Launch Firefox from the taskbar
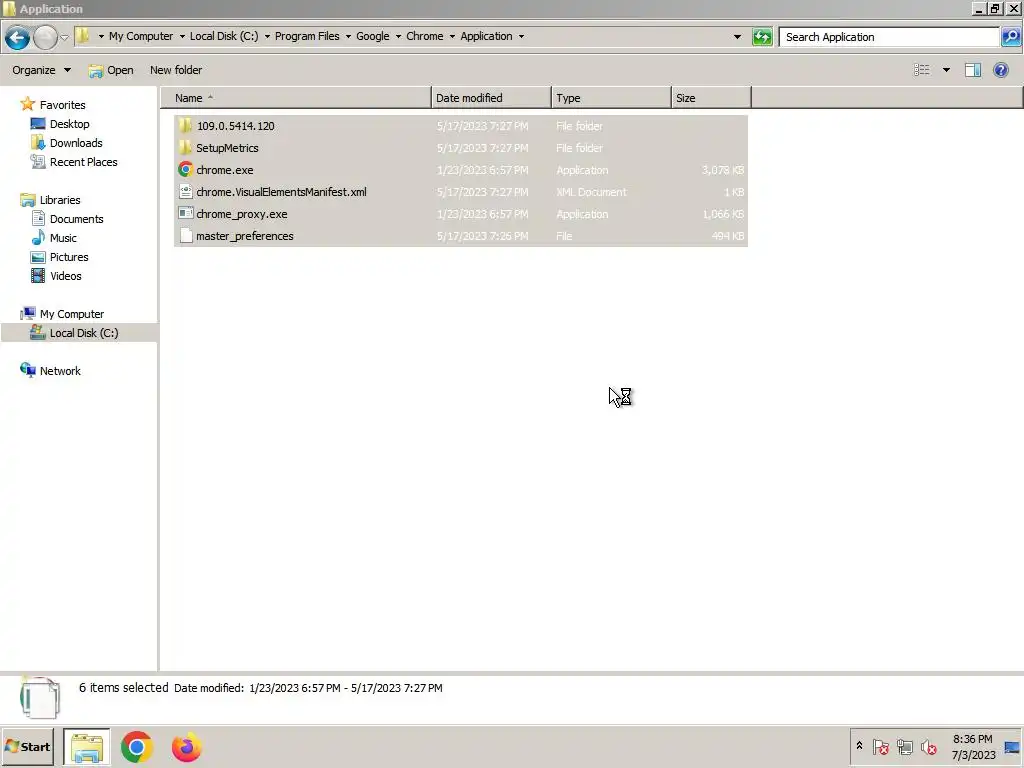The width and height of the screenshot is (1024, 768). pyautogui.click(x=187, y=747)
